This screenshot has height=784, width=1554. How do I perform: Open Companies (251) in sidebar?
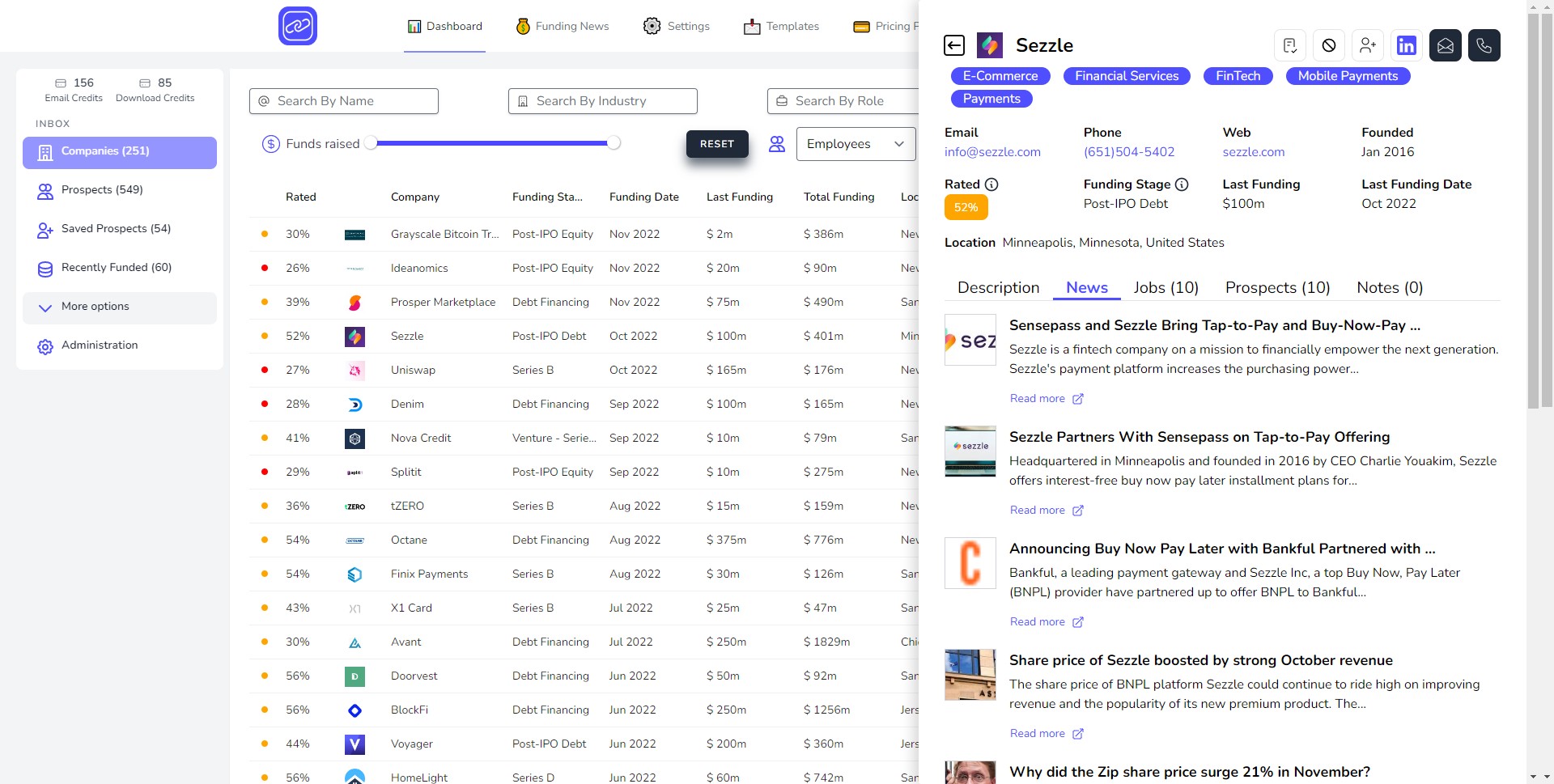[120, 152]
